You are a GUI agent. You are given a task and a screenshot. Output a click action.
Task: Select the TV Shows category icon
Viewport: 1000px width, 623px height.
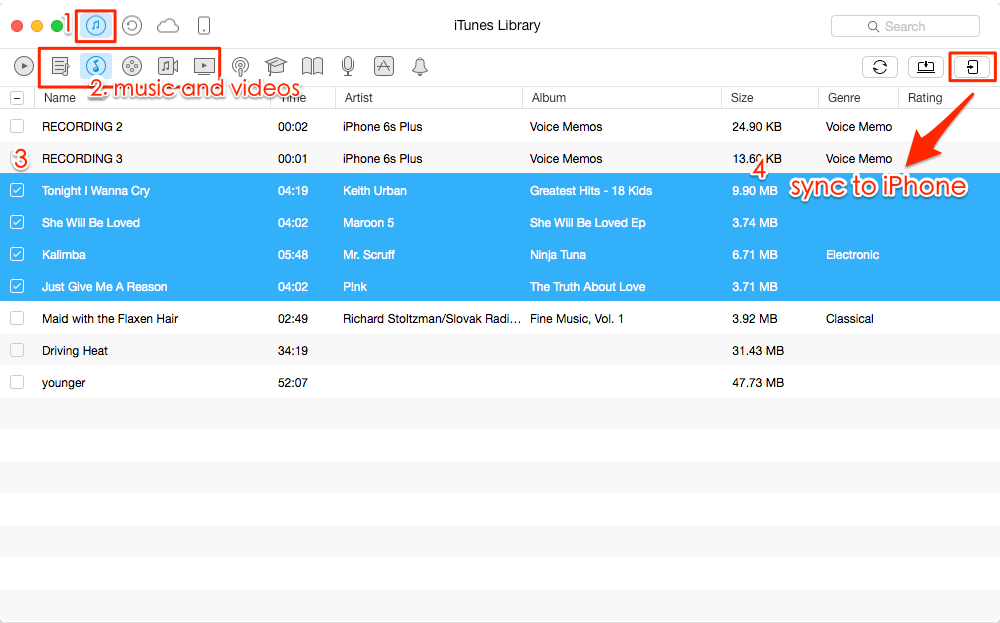click(x=204, y=66)
